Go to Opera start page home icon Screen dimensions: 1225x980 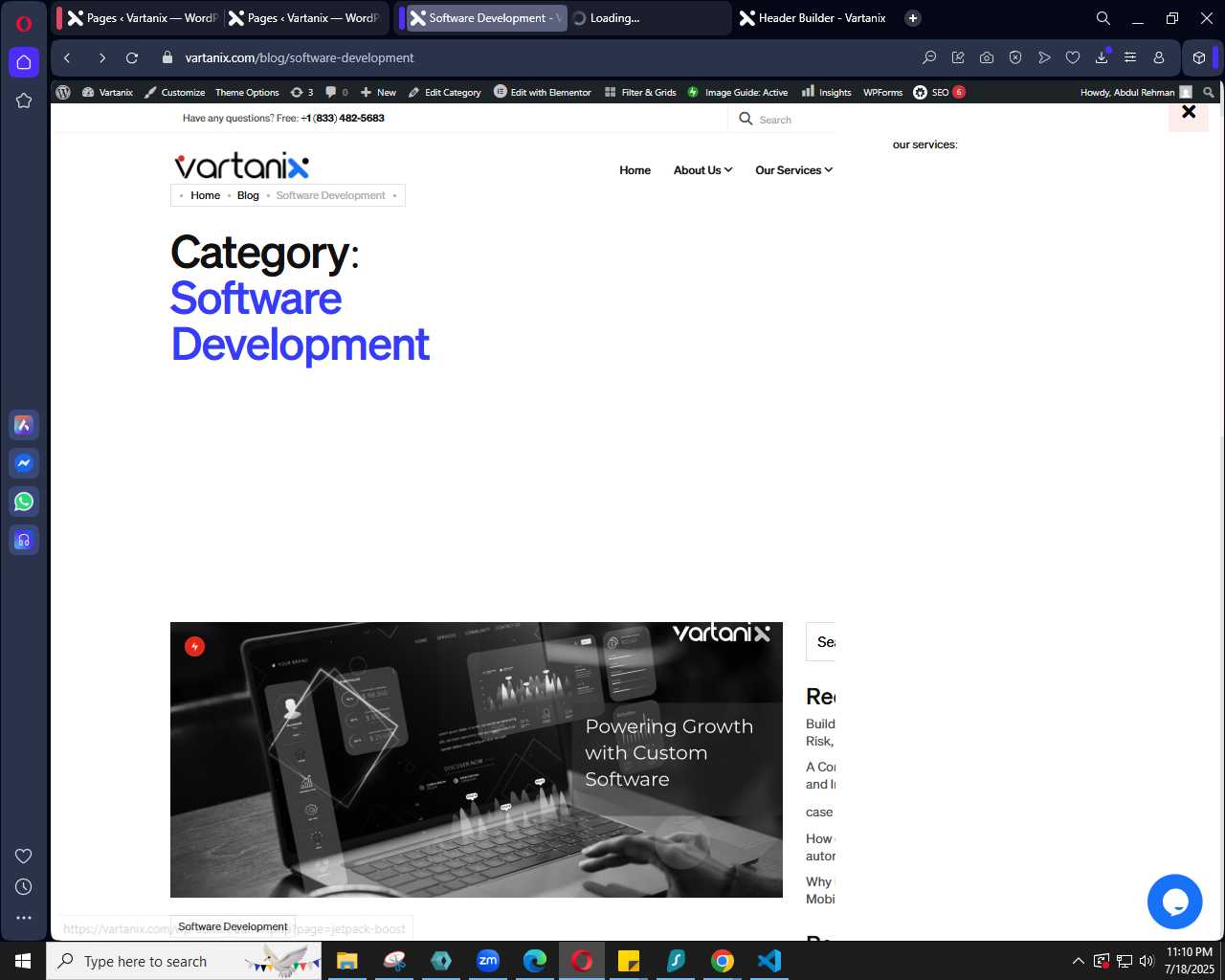24,62
